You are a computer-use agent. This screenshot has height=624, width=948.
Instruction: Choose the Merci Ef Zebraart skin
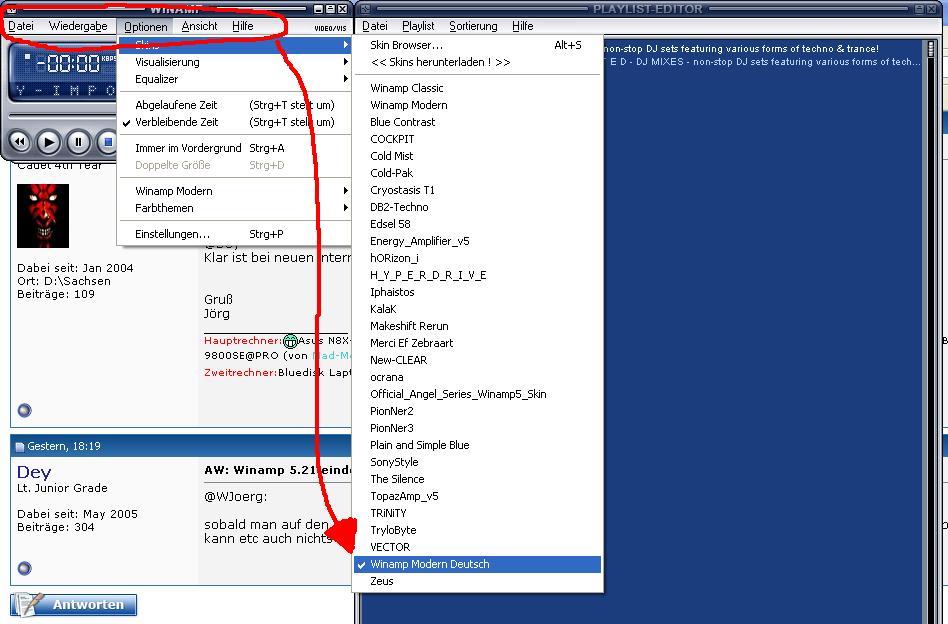(x=478, y=342)
